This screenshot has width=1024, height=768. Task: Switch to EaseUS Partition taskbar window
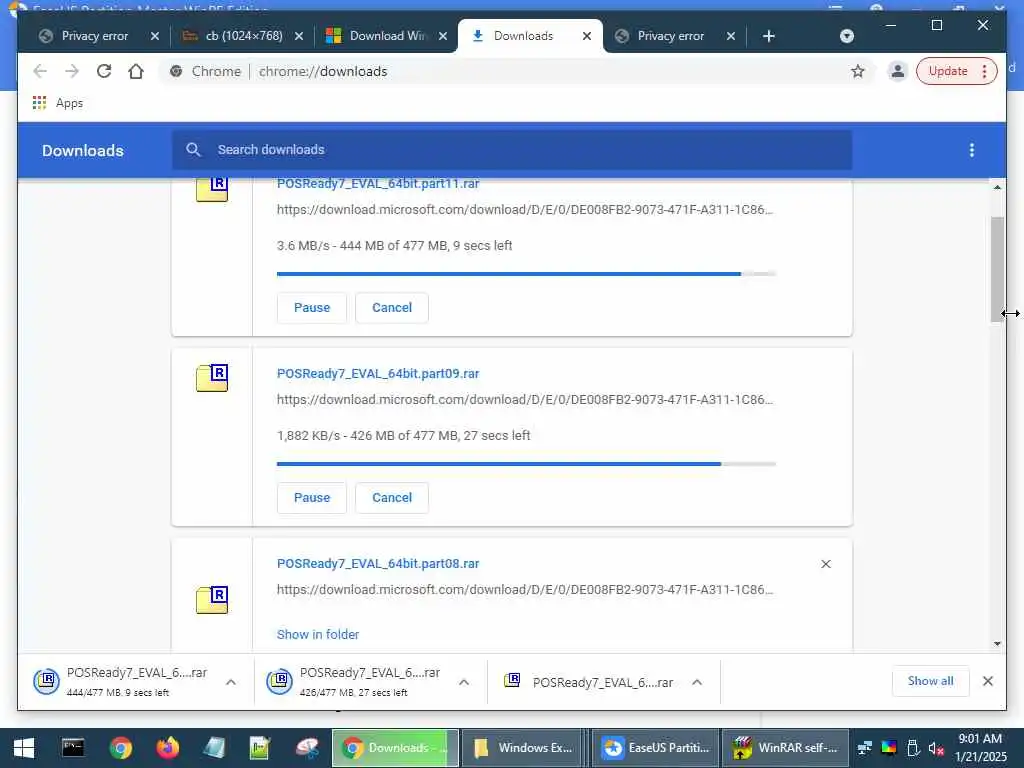pos(656,748)
